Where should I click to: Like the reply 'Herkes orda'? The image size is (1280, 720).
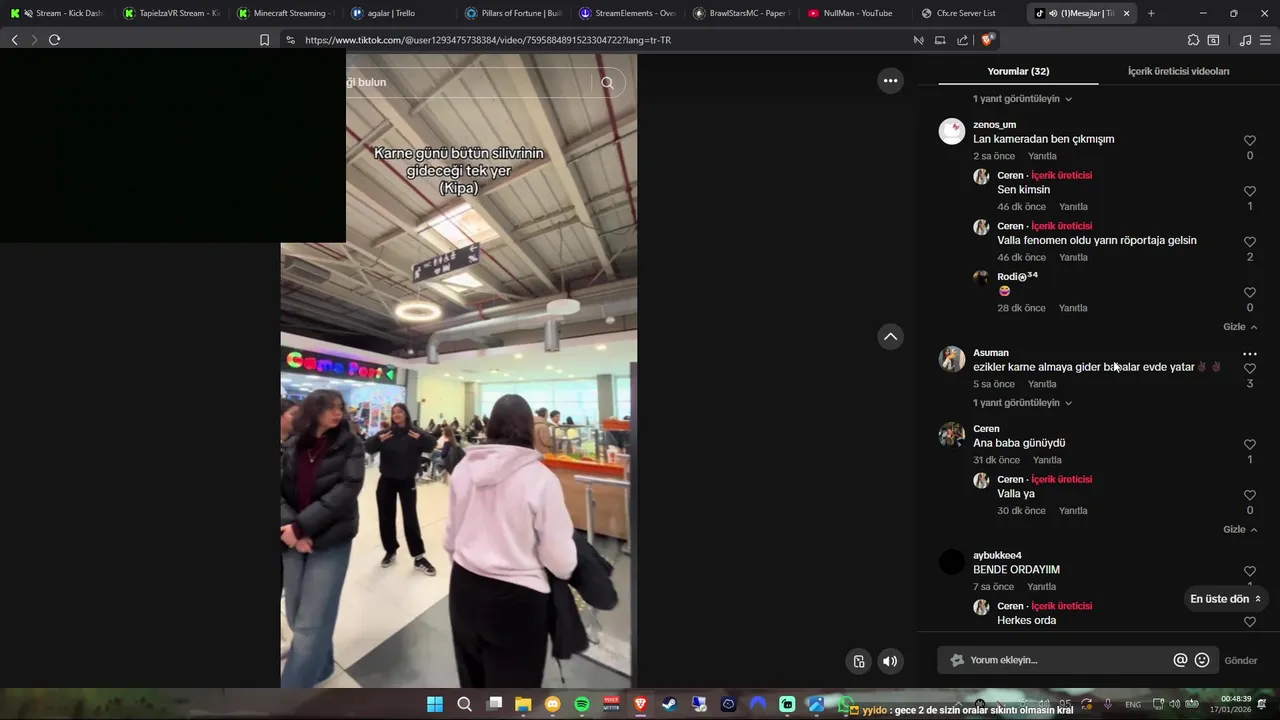coord(1249,622)
